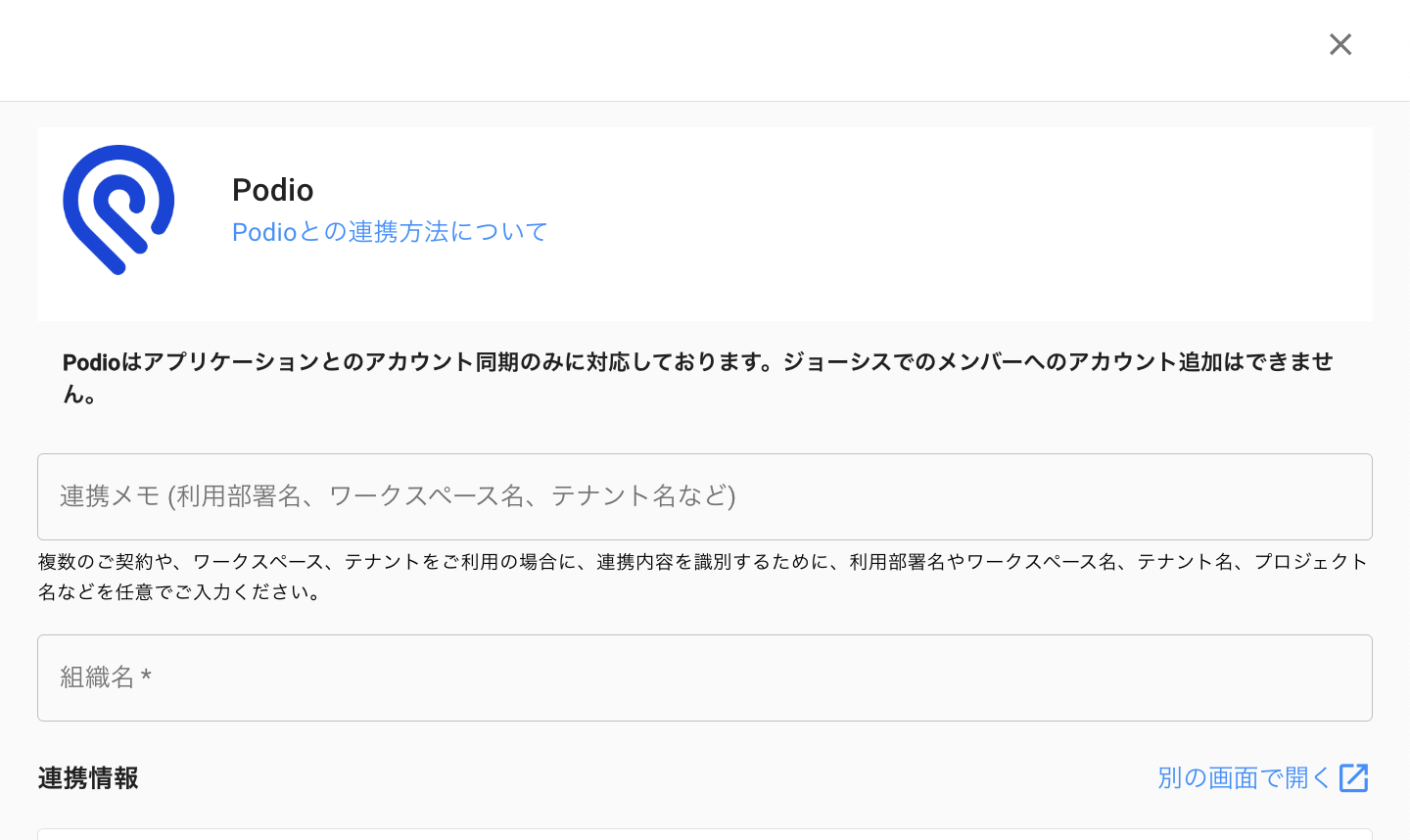Click the Podio app title text
This screenshot has height=840, width=1410.
[273, 190]
